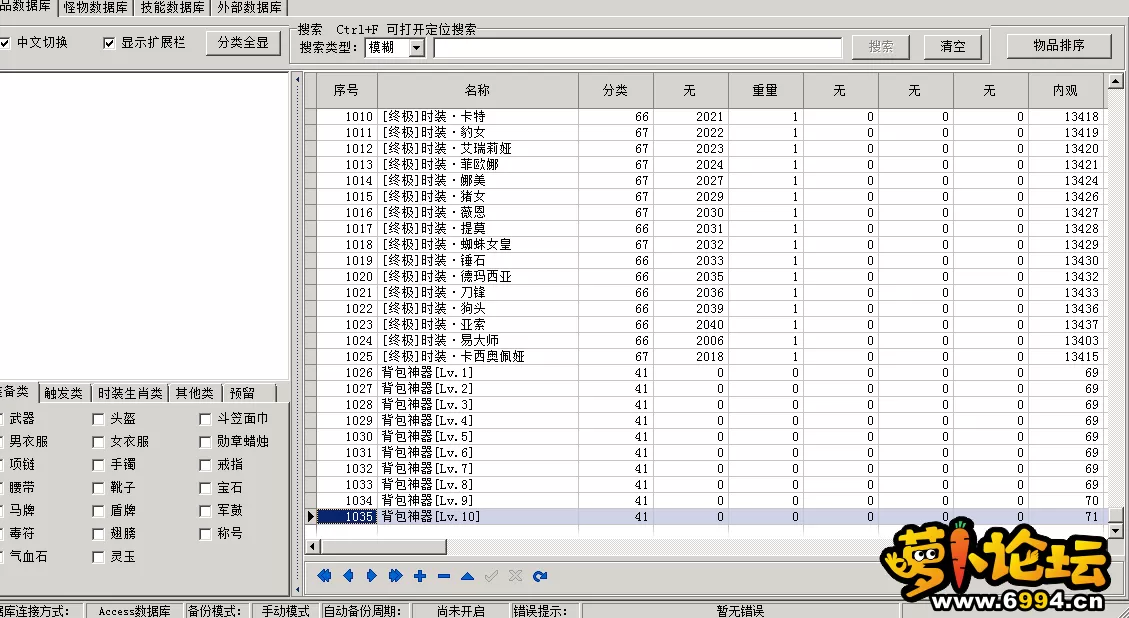Click the 暂无错误 status text
The width and height of the screenshot is (1129, 618).
click(740, 611)
